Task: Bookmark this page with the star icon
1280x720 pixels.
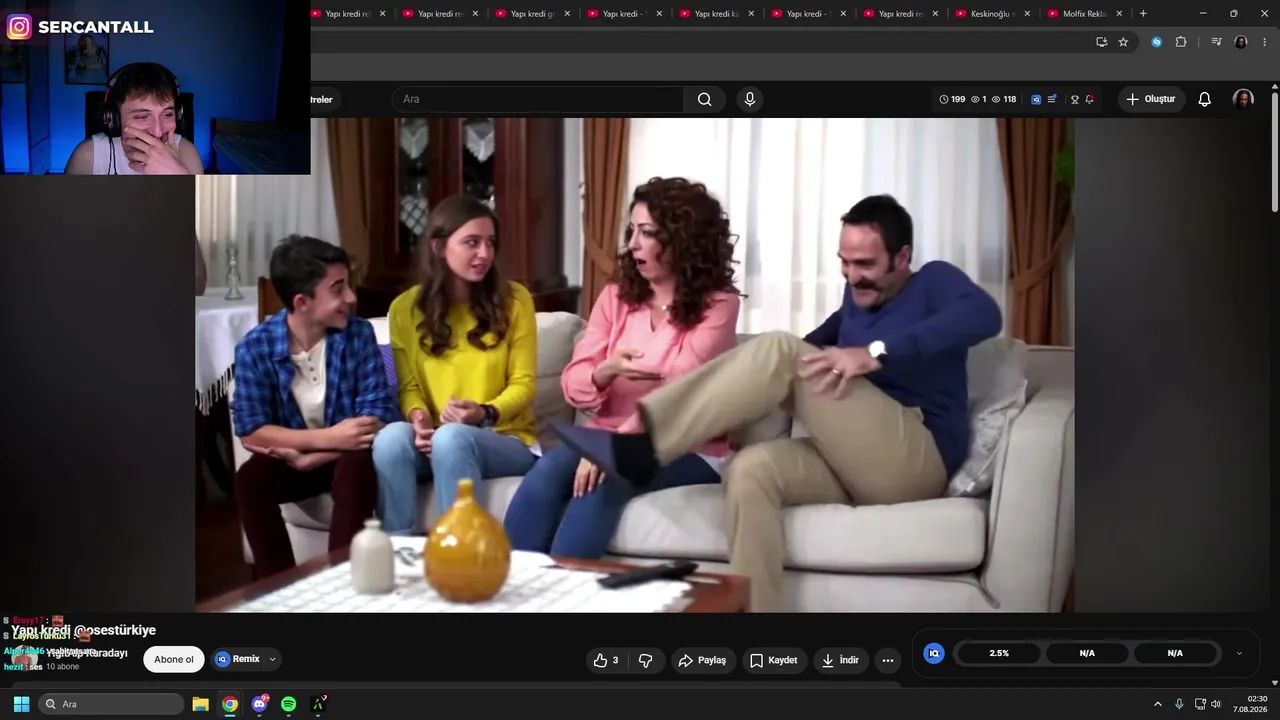Action: point(1123,42)
